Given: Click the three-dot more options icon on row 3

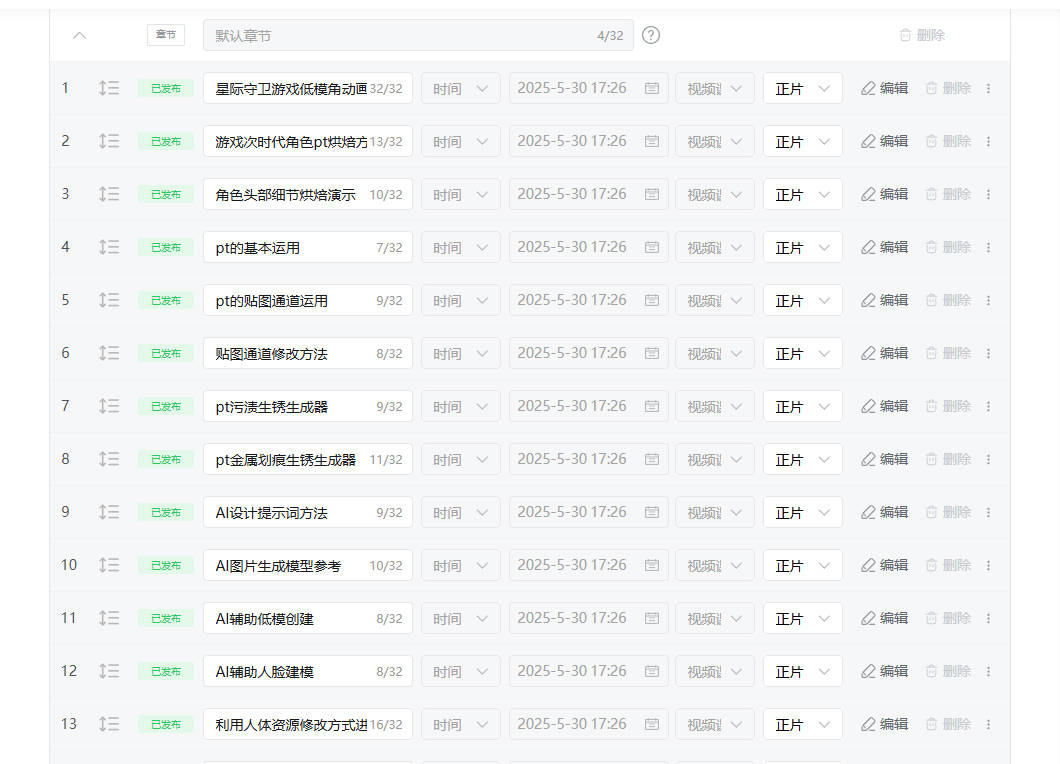Looking at the screenshot, I should pyautogui.click(x=988, y=194).
